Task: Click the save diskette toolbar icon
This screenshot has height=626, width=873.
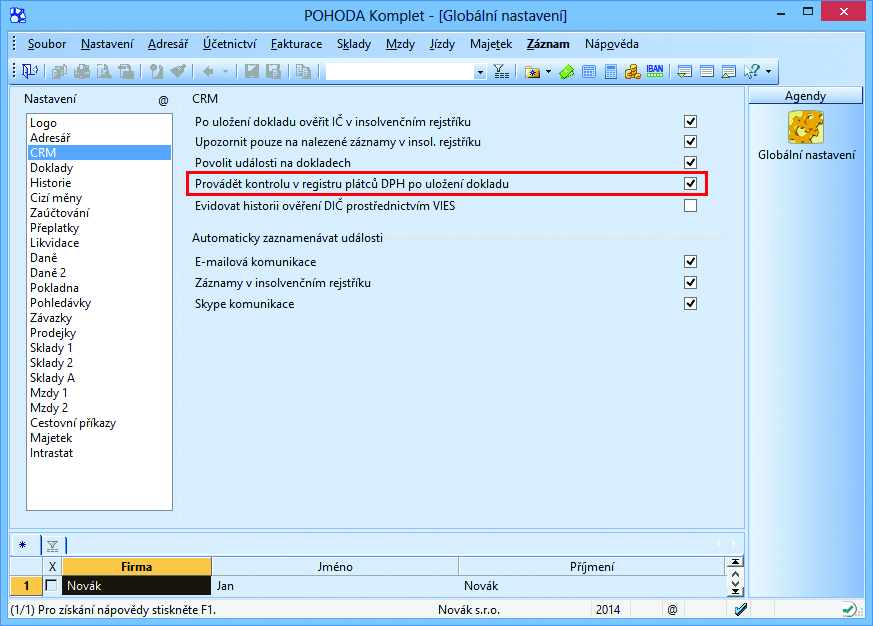Action: 252,71
